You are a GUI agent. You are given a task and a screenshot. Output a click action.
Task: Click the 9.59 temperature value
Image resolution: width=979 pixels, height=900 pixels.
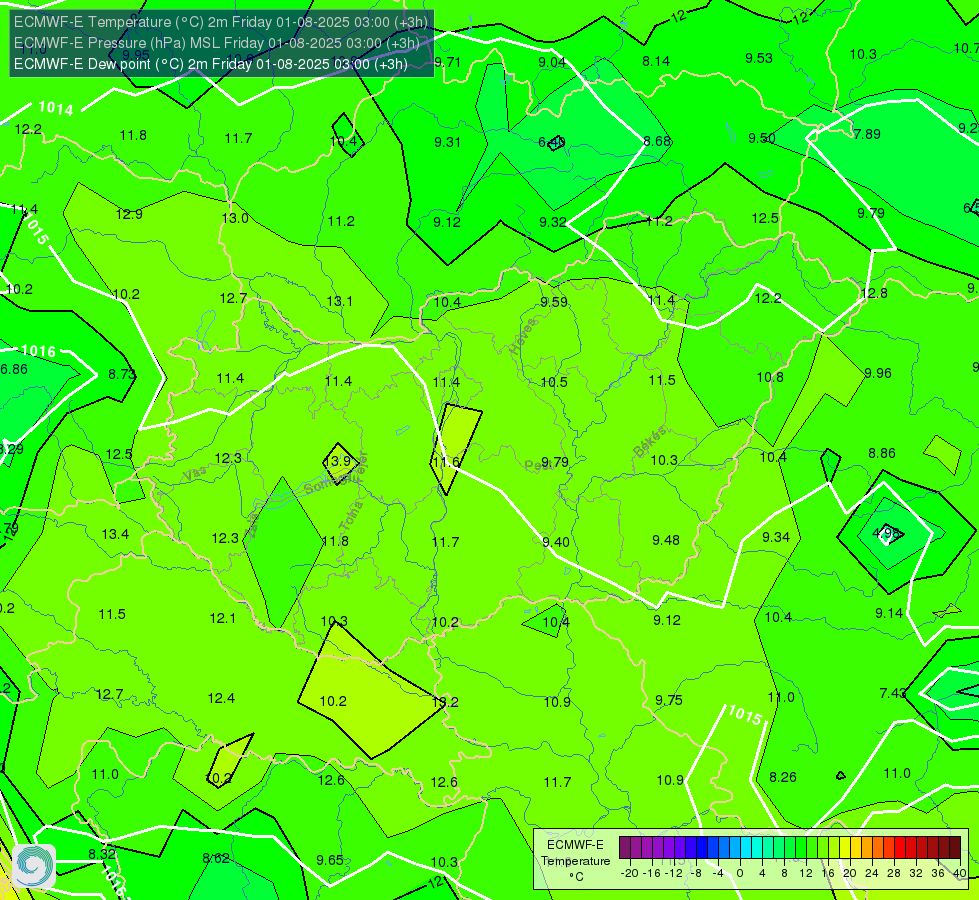pos(554,302)
